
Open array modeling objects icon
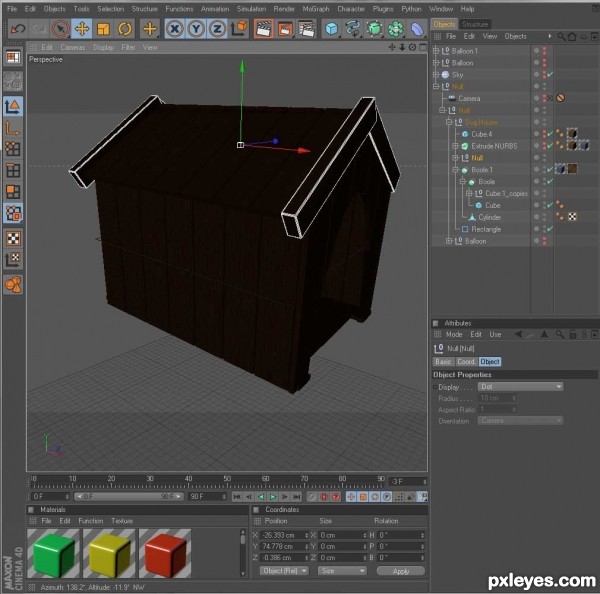[396, 29]
